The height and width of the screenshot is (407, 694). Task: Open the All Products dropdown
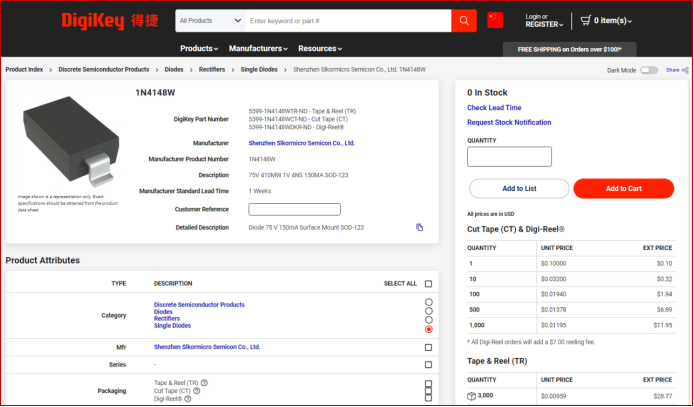(210, 21)
